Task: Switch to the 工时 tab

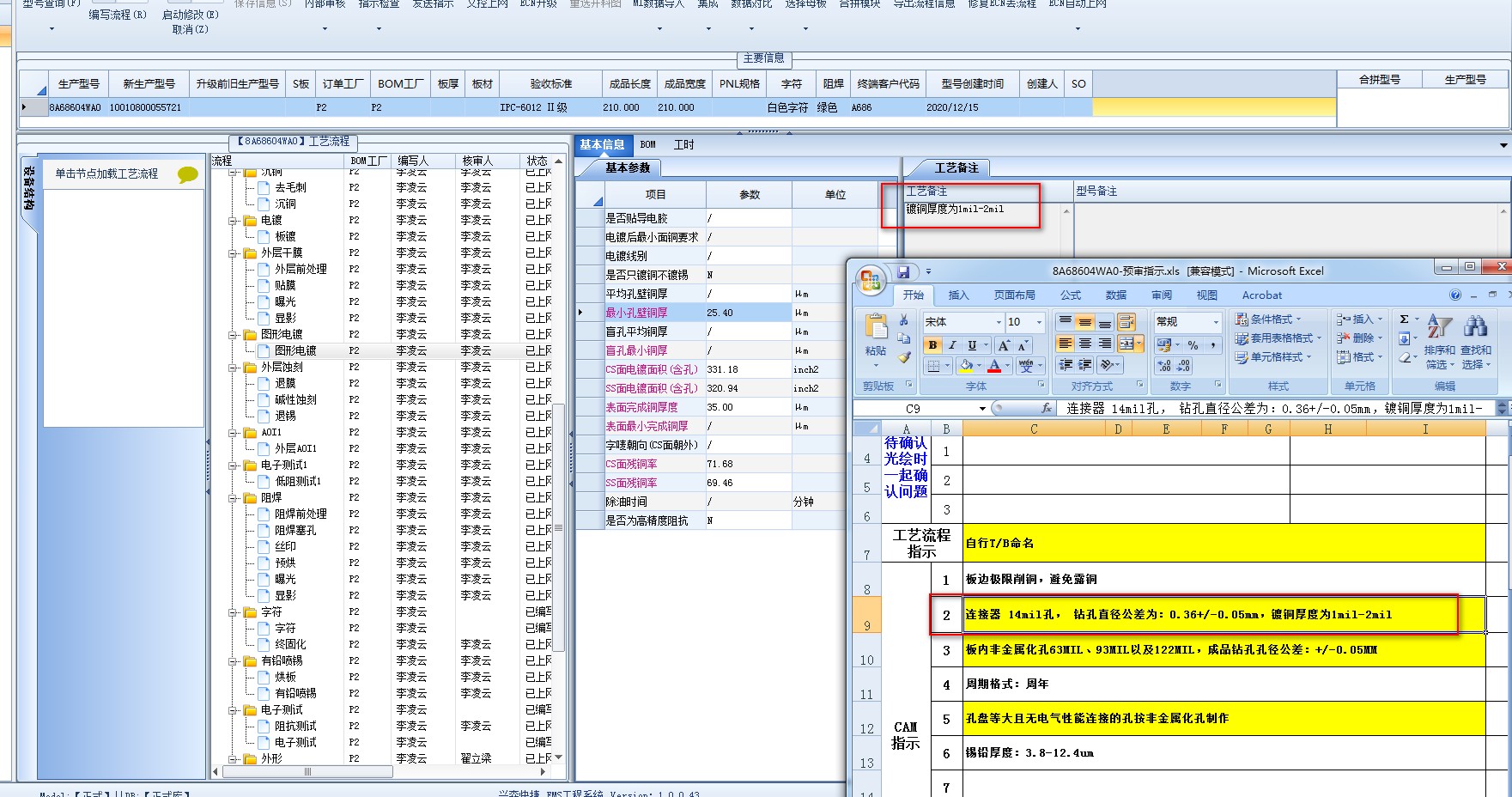Action: [683, 144]
